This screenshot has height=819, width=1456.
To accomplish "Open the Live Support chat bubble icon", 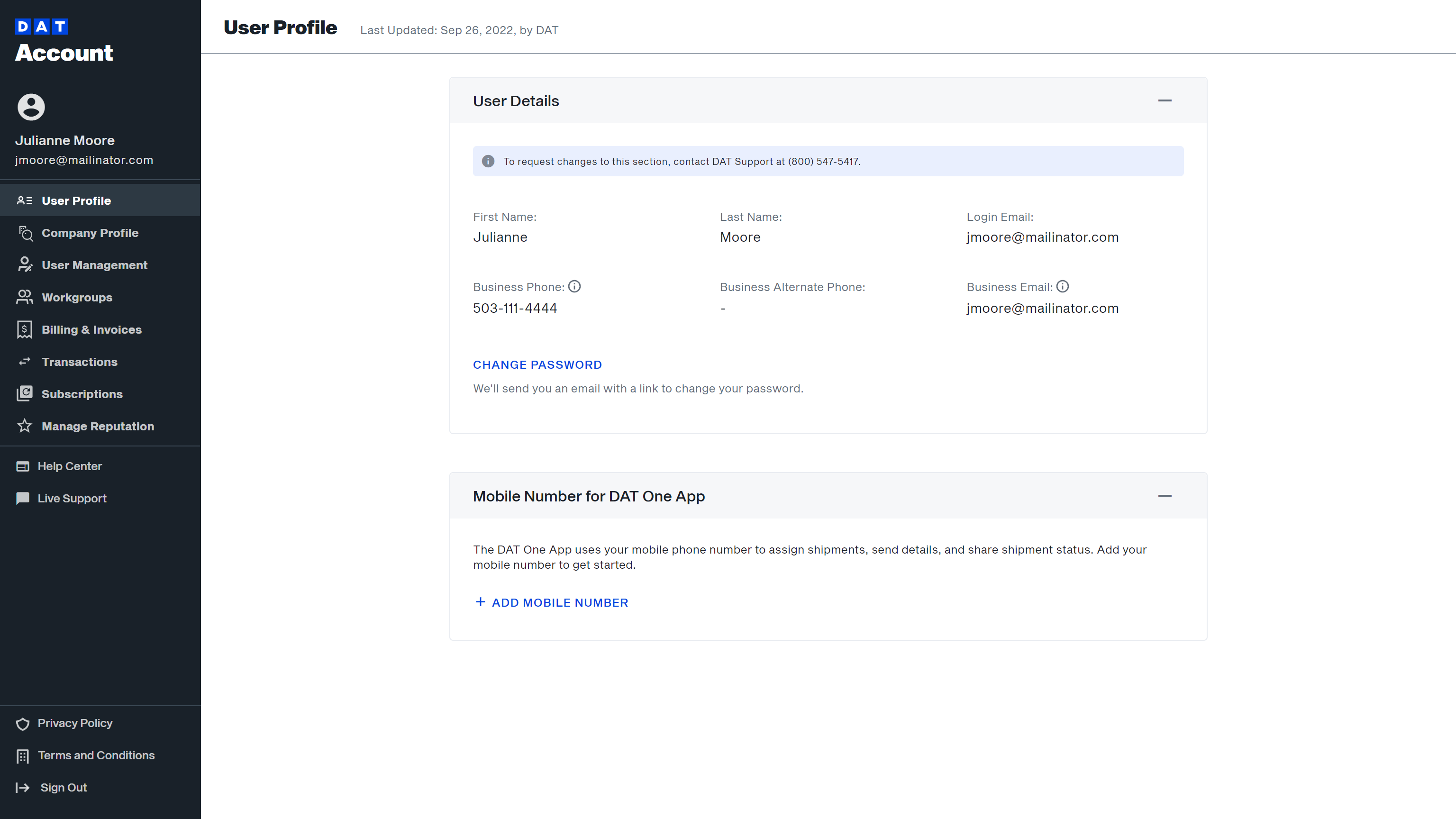I will 23,498.
